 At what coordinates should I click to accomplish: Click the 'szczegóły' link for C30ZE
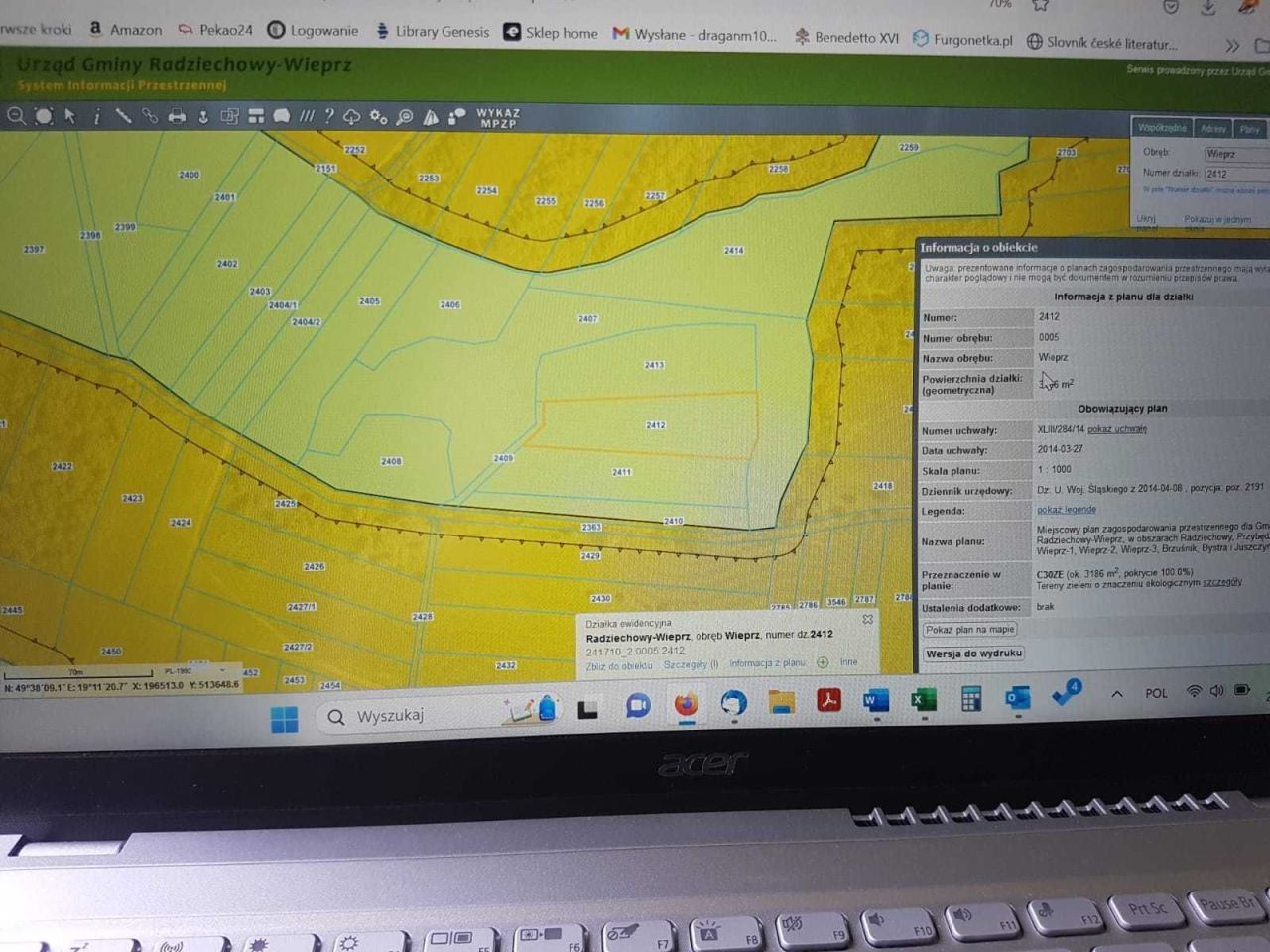(1222, 583)
